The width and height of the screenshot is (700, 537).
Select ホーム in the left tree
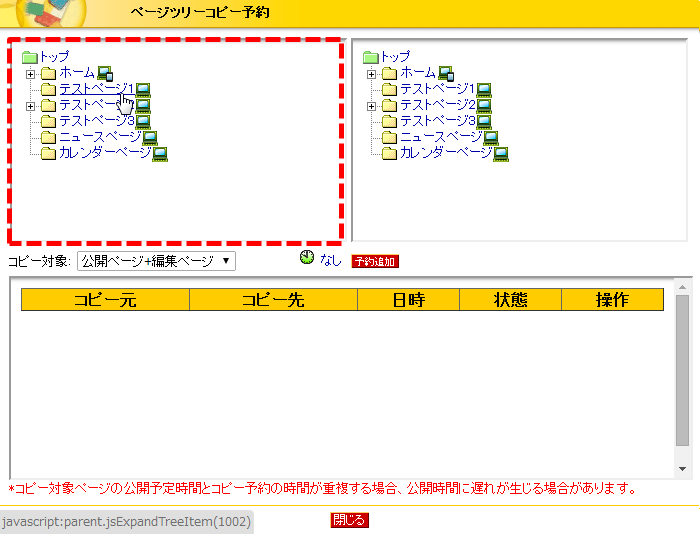[77, 72]
